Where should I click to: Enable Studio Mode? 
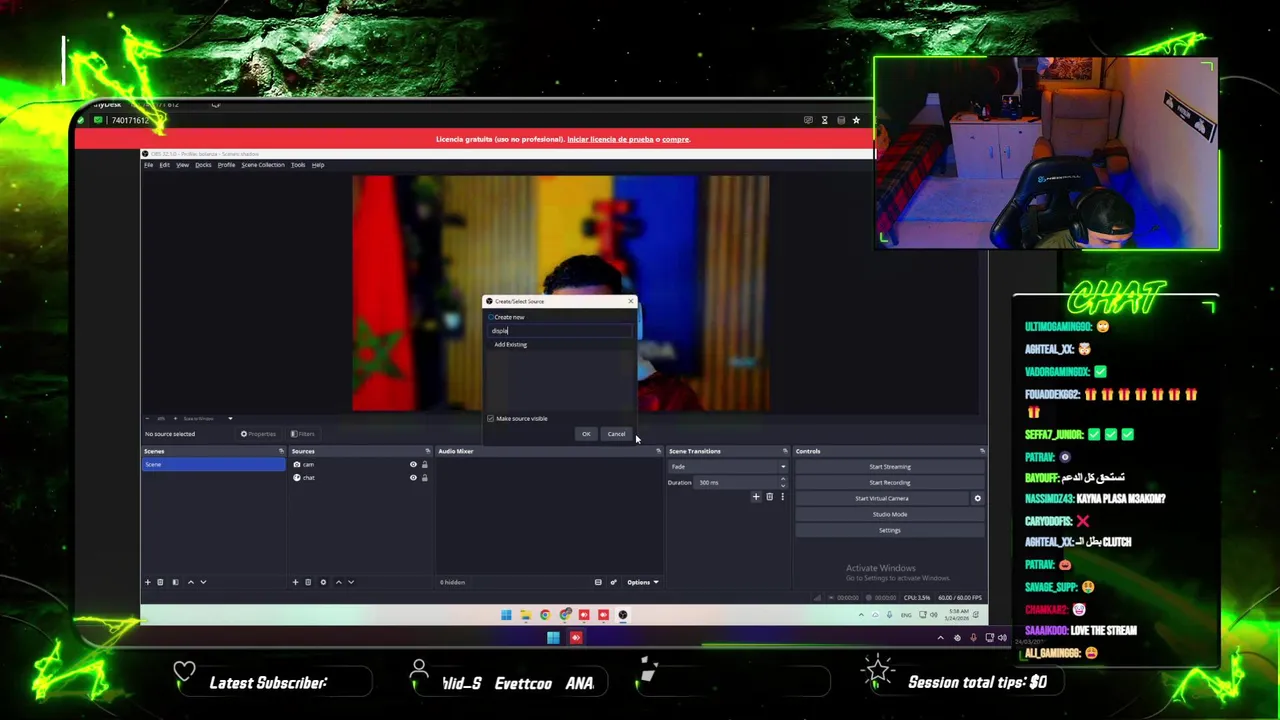(x=890, y=515)
